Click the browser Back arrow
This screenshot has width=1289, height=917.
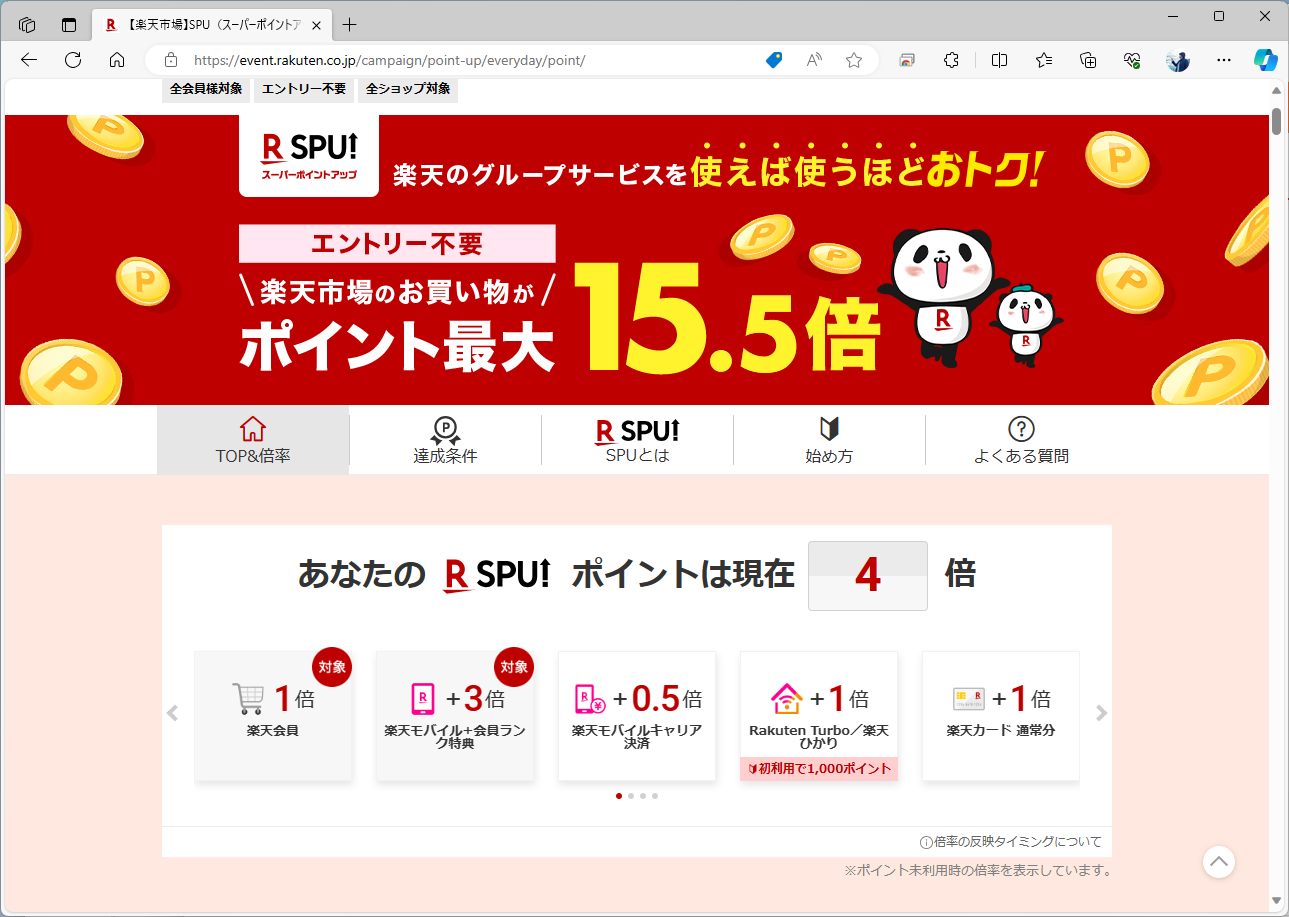tap(29, 60)
